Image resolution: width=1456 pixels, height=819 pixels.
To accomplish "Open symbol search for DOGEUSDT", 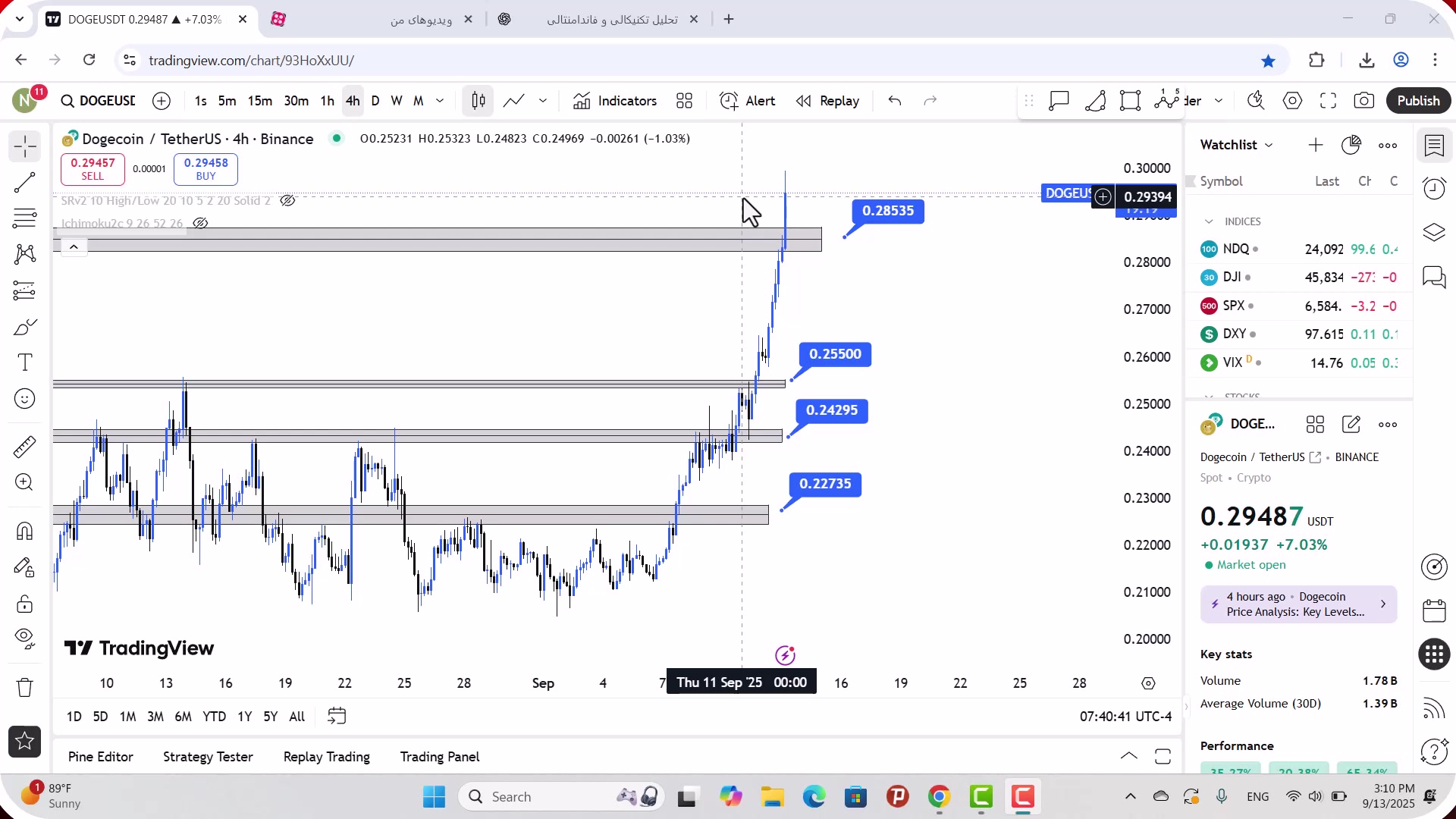I will click(99, 101).
